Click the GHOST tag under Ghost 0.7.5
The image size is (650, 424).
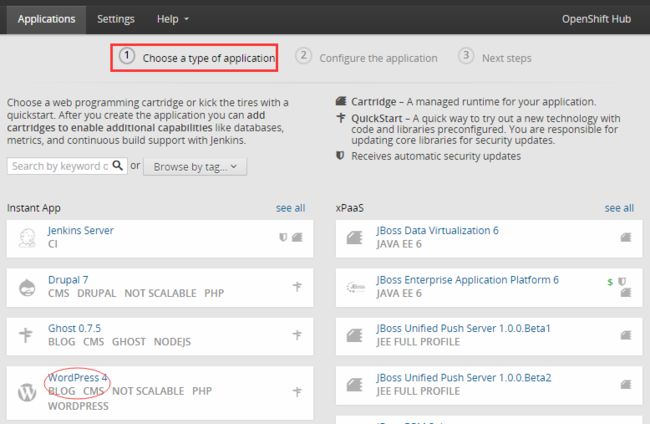(129, 342)
